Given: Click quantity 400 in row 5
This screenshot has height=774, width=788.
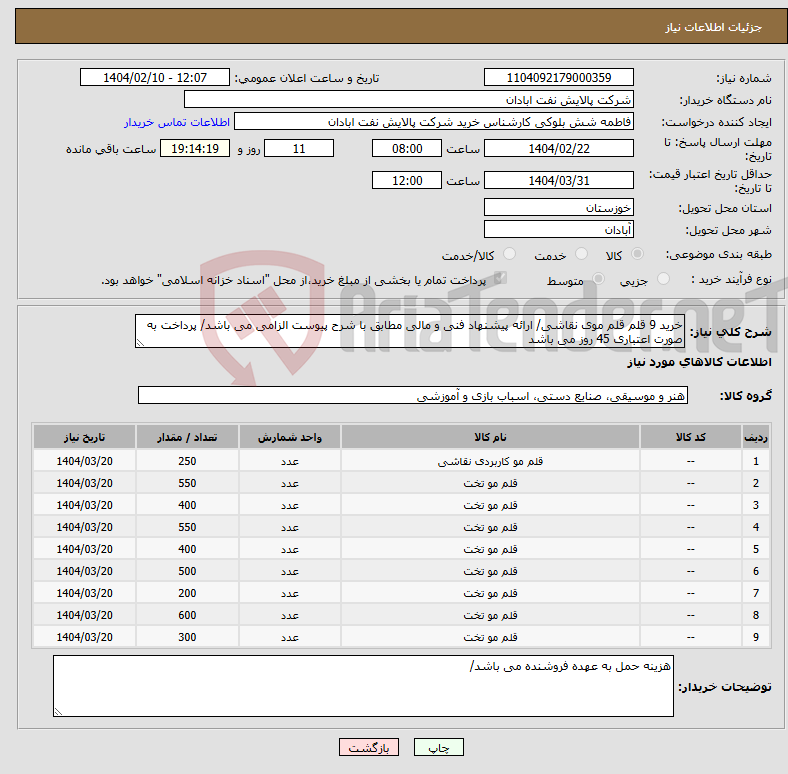Looking at the screenshot, I should [x=187, y=549].
